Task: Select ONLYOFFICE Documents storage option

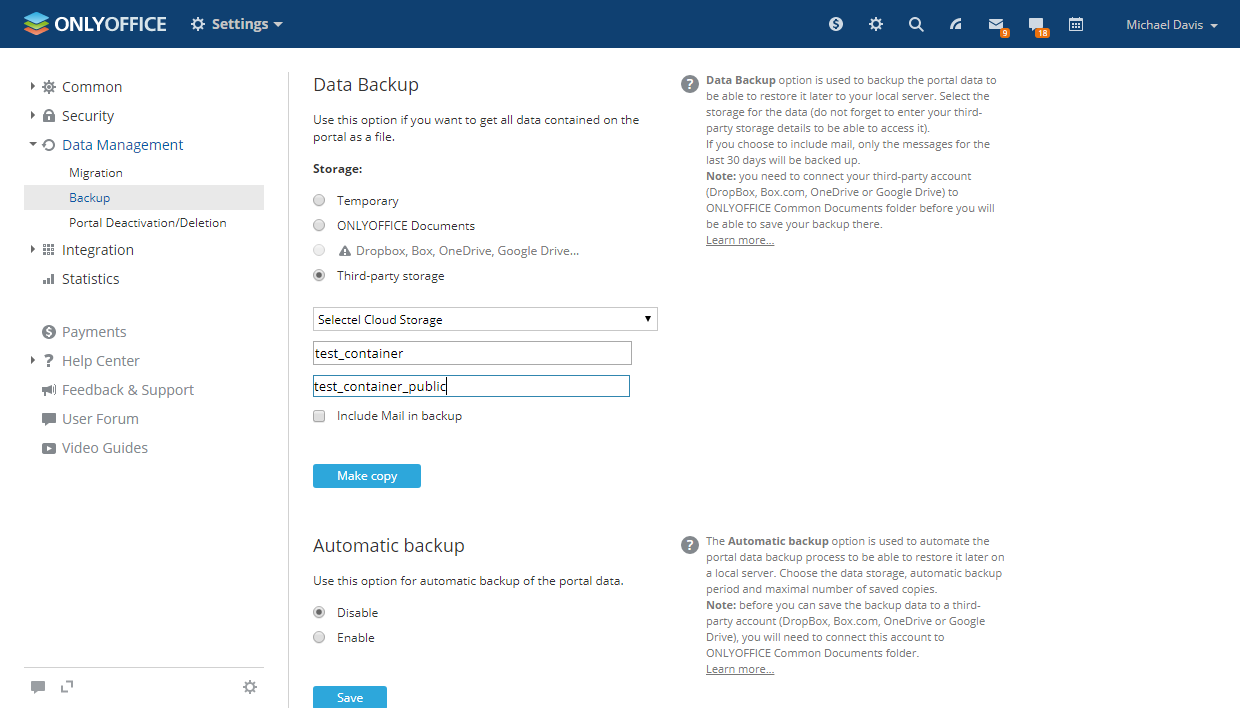Action: pyautogui.click(x=319, y=226)
